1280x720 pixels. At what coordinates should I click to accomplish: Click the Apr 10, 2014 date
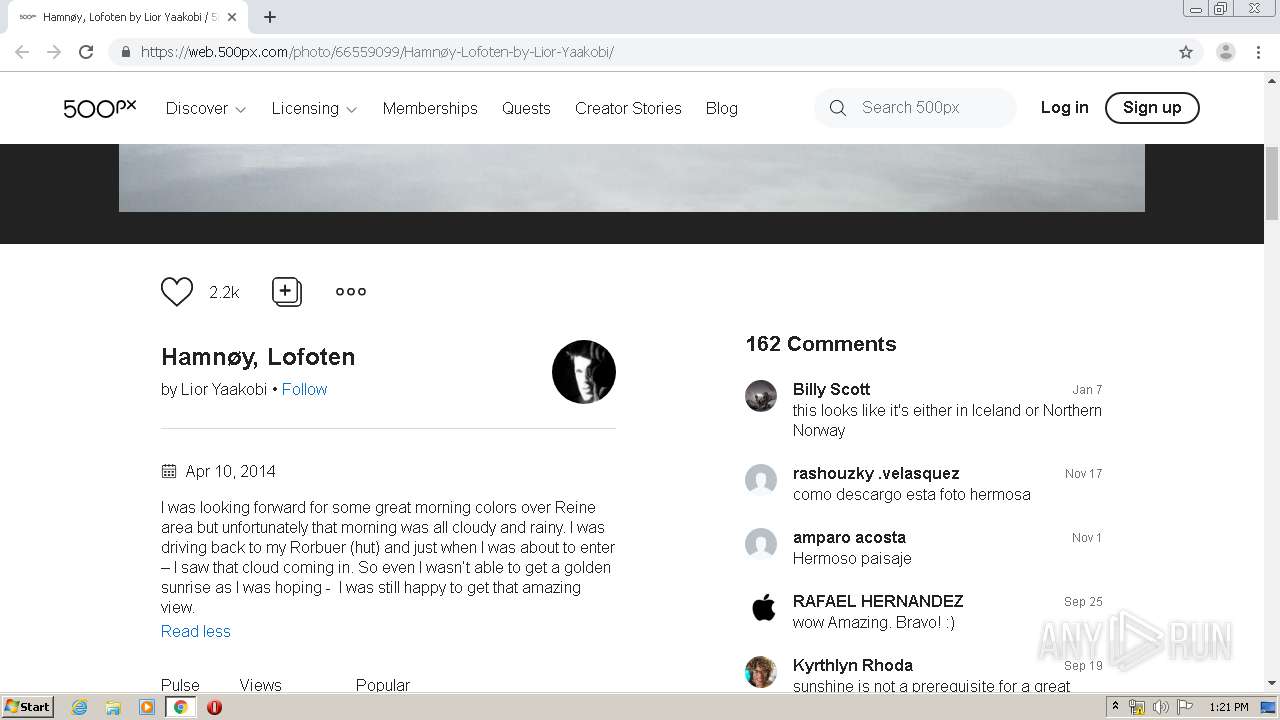pyautogui.click(x=230, y=471)
